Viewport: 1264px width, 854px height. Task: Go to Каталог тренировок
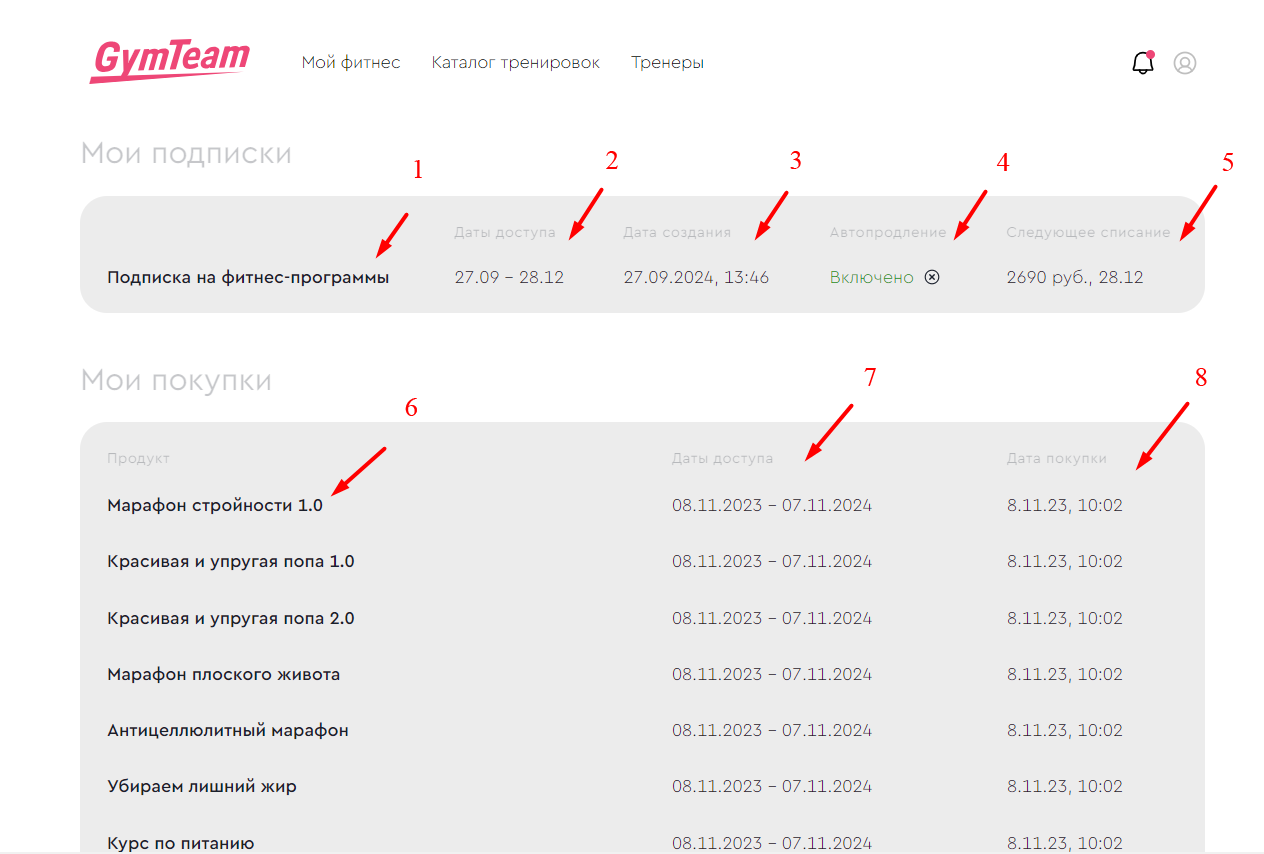tap(515, 62)
